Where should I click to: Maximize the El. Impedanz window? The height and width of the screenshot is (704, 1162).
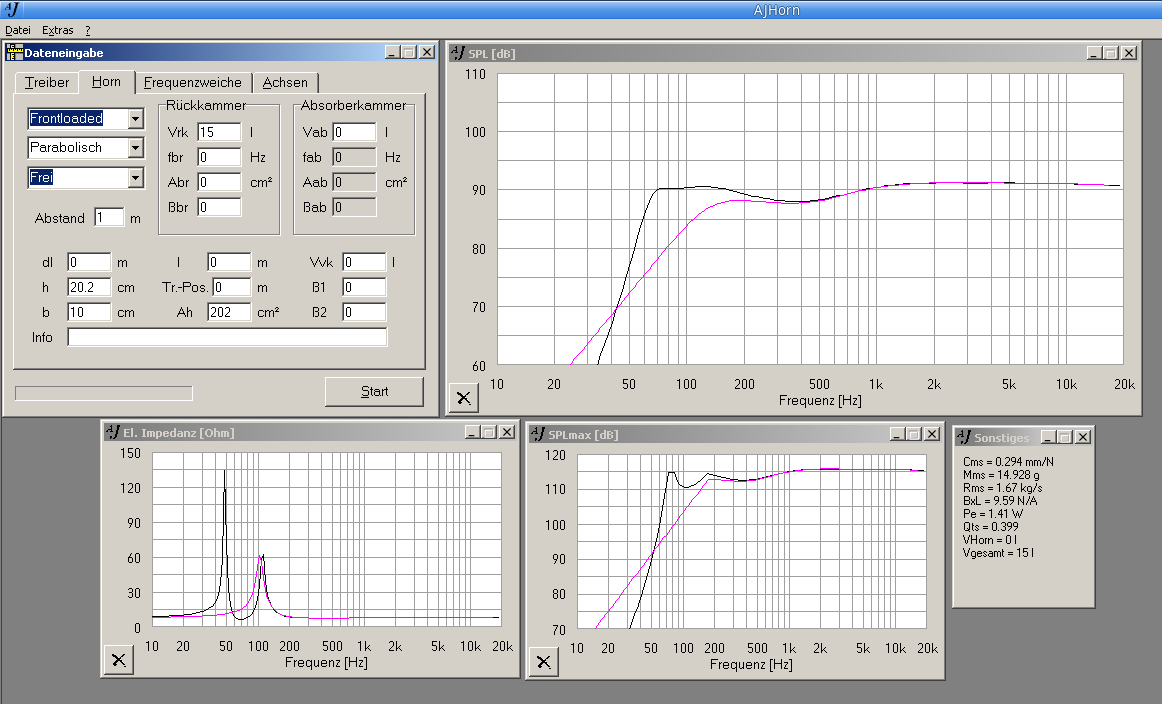[489, 433]
